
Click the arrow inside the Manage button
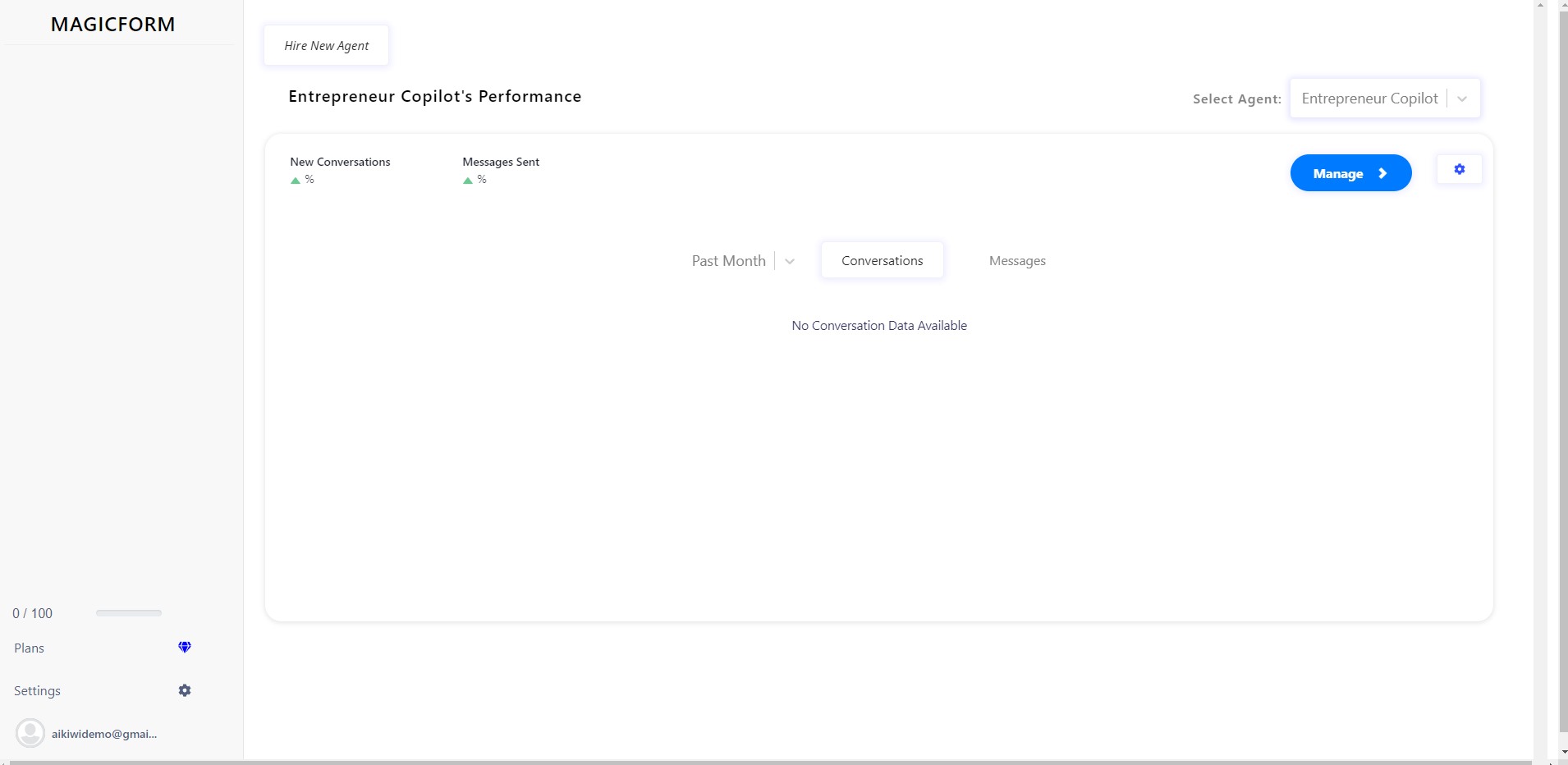pos(1382,173)
